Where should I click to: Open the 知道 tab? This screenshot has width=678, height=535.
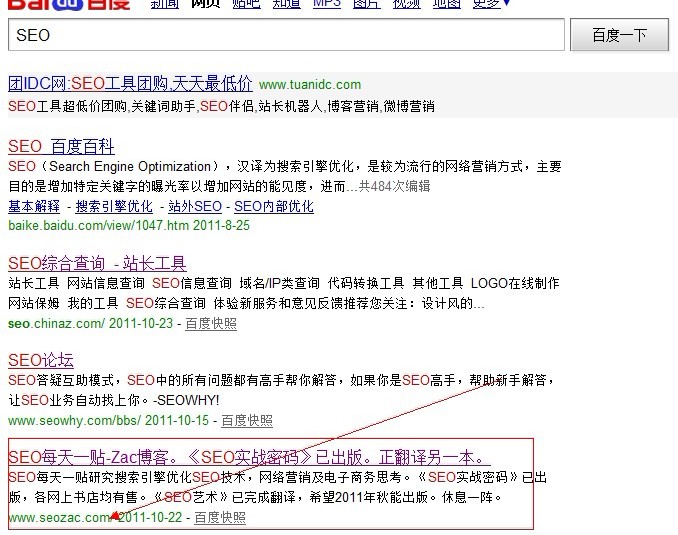[287, 4]
